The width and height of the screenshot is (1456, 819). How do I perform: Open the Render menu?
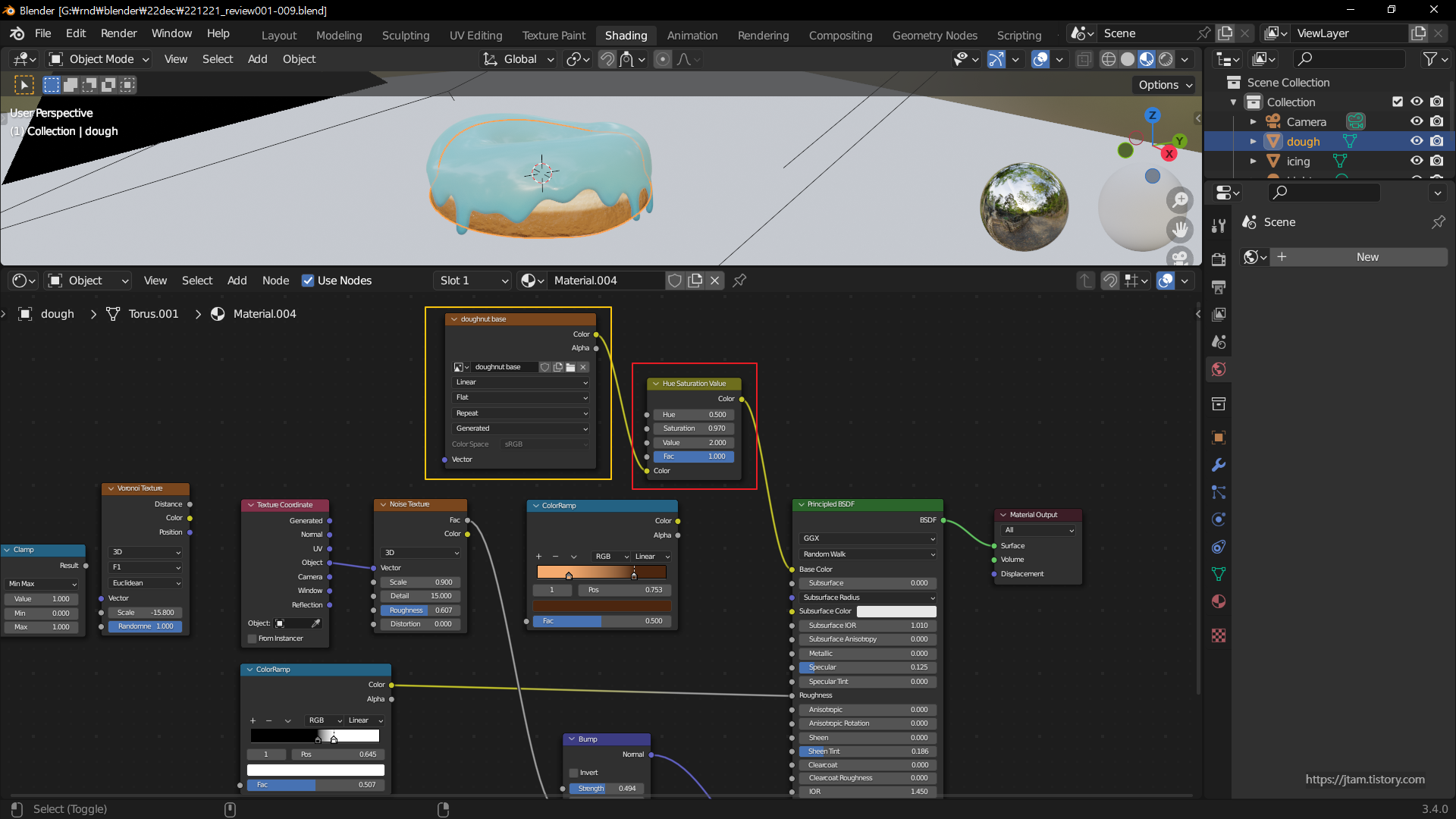pos(118,33)
